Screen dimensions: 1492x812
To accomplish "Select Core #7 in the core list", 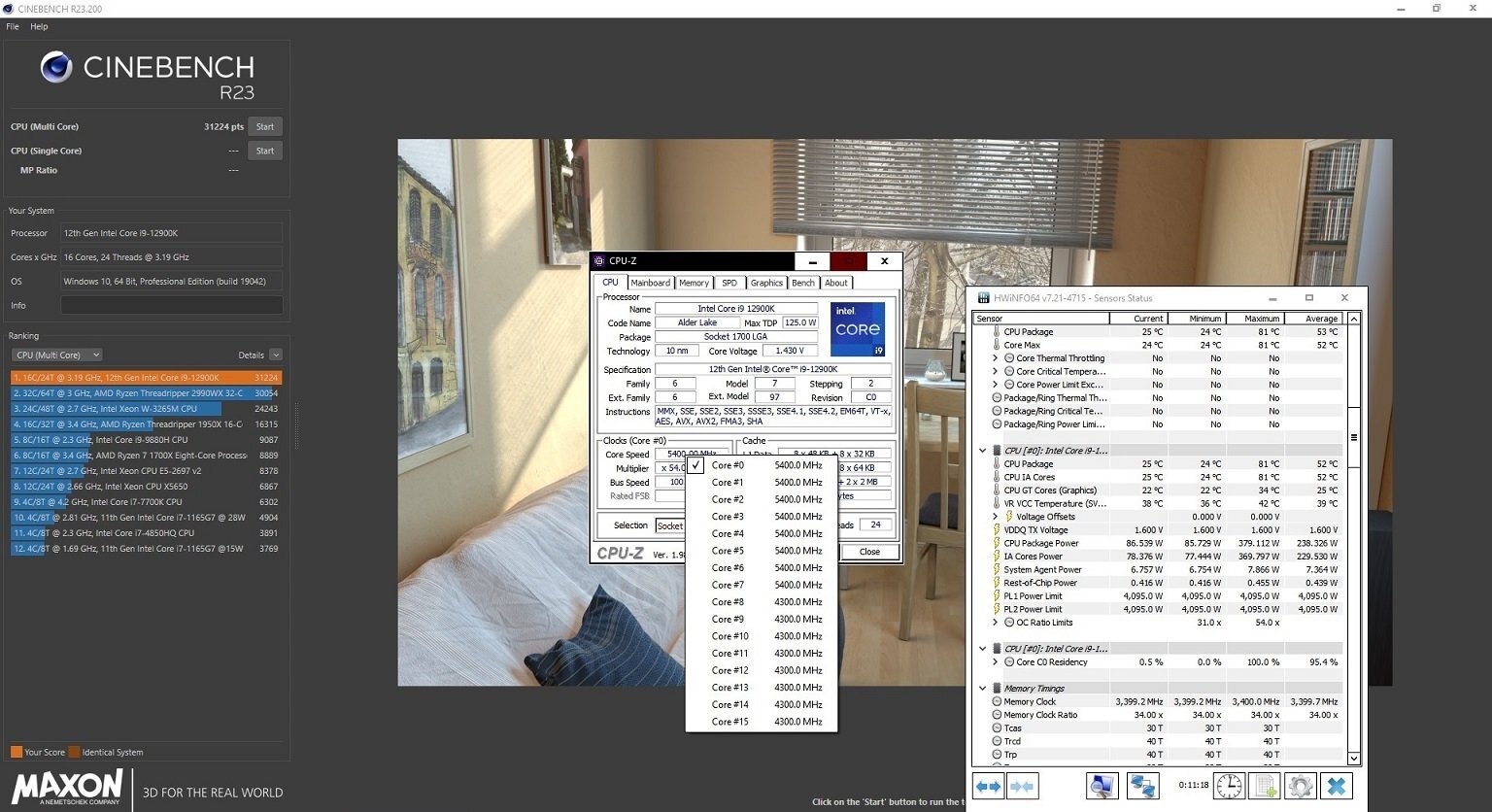I will click(762, 585).
